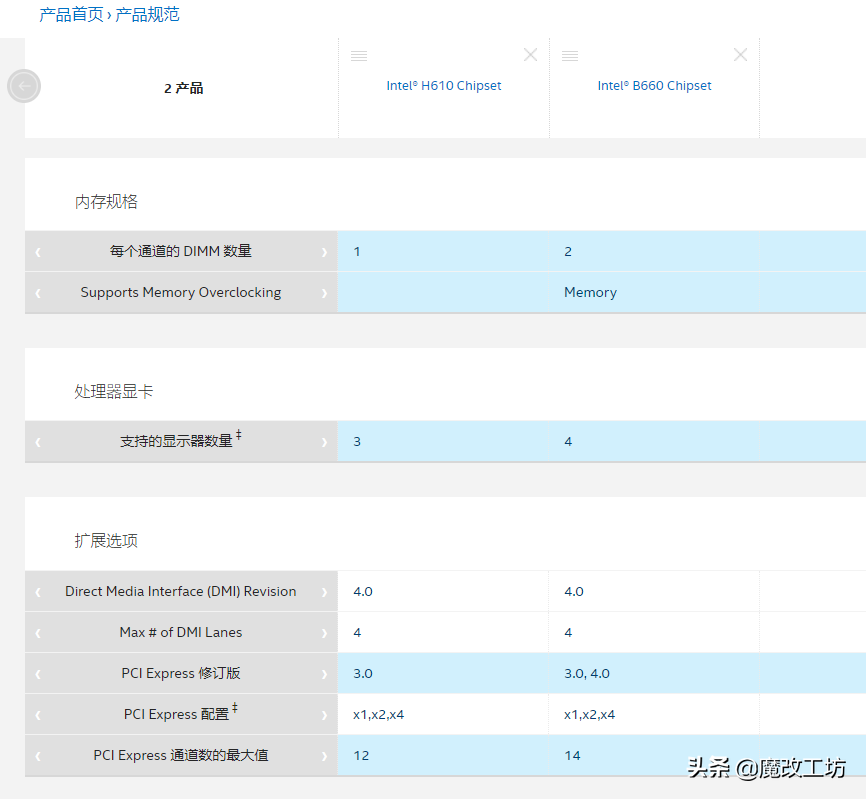This screenshot has height=799, width=866.
Task: Click left chevron on 每个通道的 DIMM 数量 row
Action: [x=38, y=252]
